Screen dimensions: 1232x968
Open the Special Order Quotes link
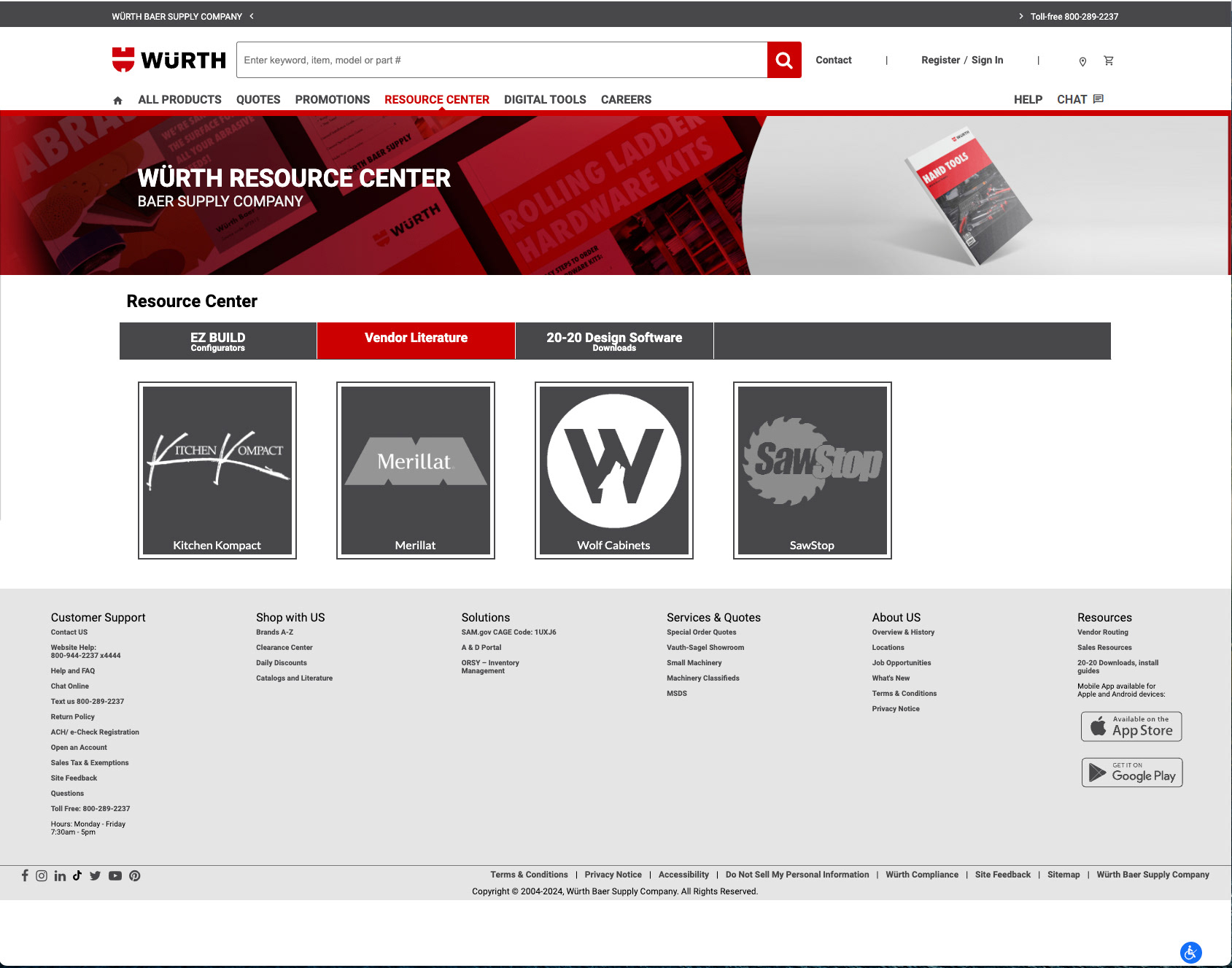coord(702,632)
